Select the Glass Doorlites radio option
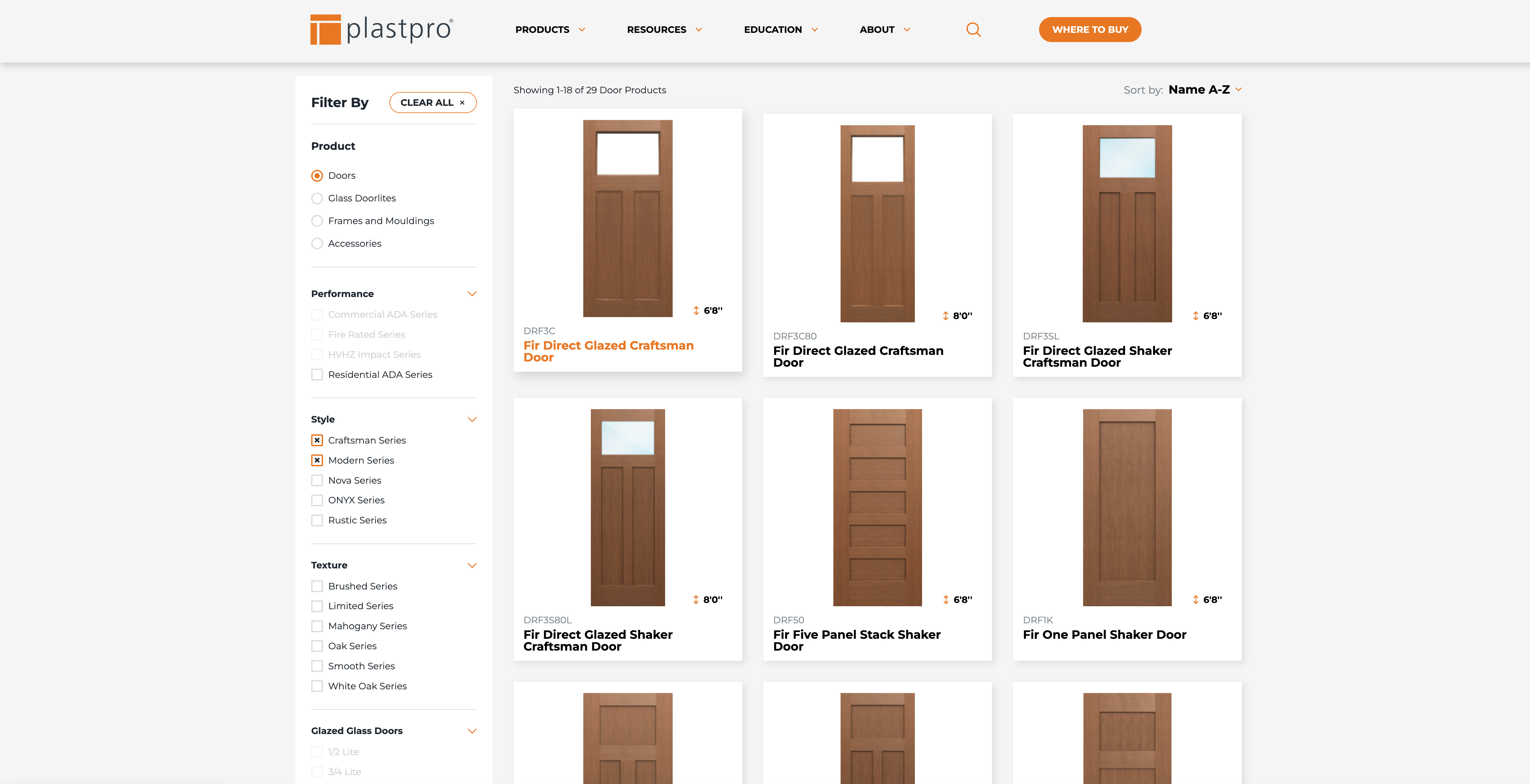 coord(317,198)
